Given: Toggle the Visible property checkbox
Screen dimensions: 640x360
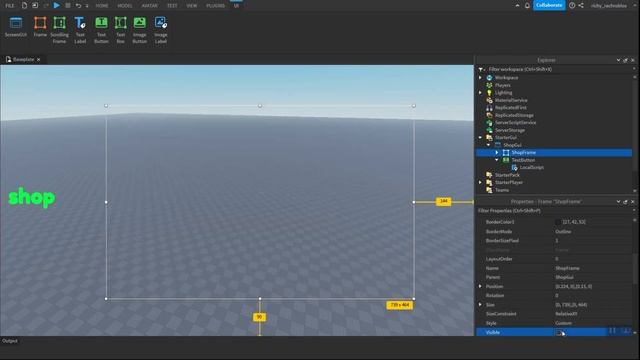Looking at the screenshot, I should 559,333.
